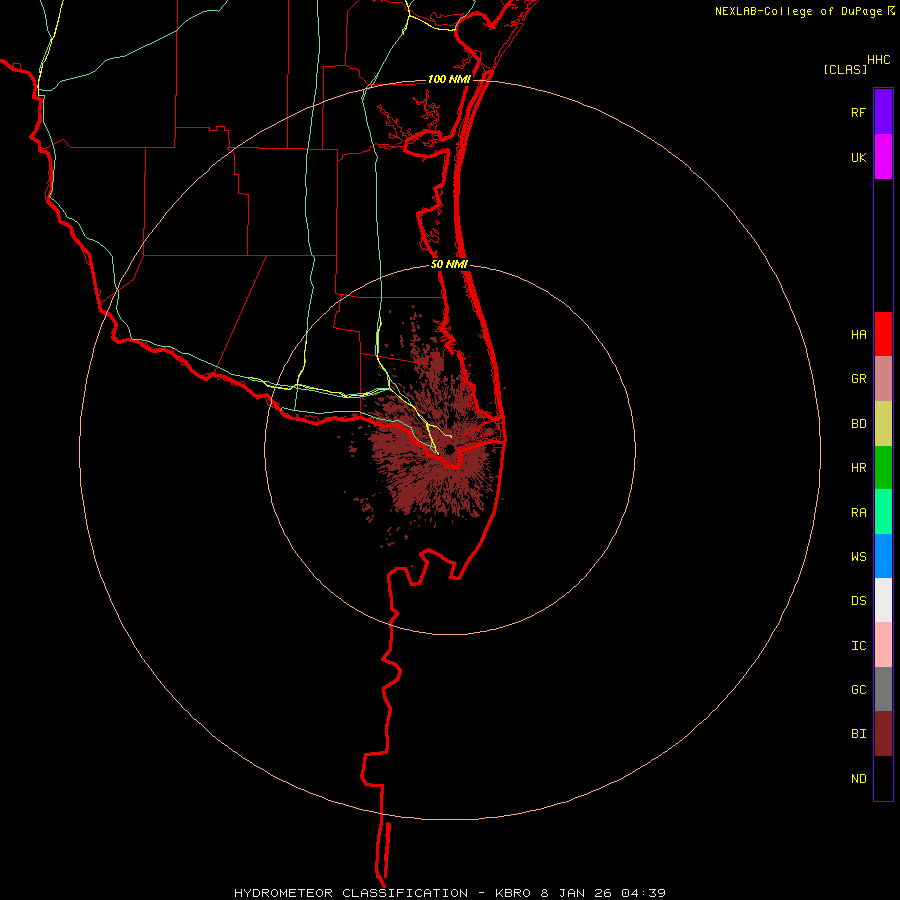Screen dimensions: 900x900
Task: Click the UK legend label
Action: point(858,158)
